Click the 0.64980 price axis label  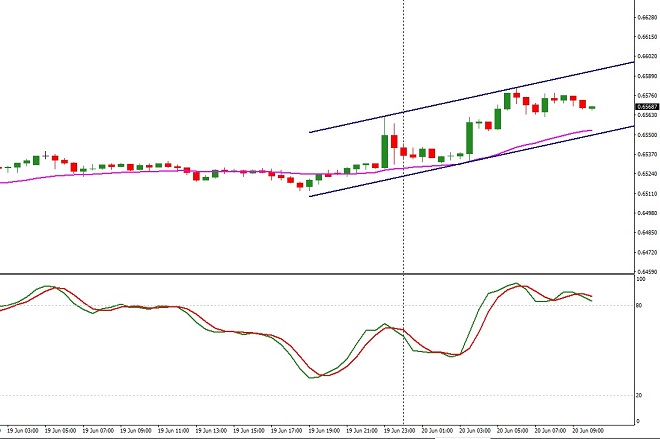click(x=647, y=213)
